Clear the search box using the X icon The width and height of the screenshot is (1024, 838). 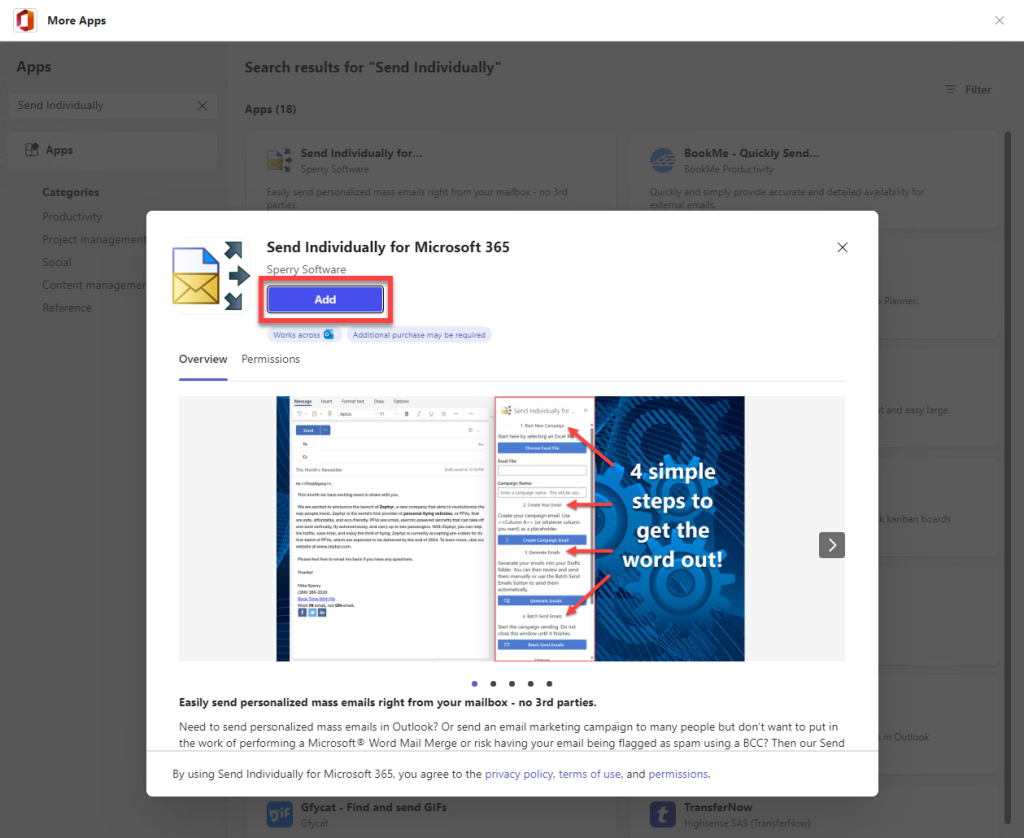coord(201,105)
